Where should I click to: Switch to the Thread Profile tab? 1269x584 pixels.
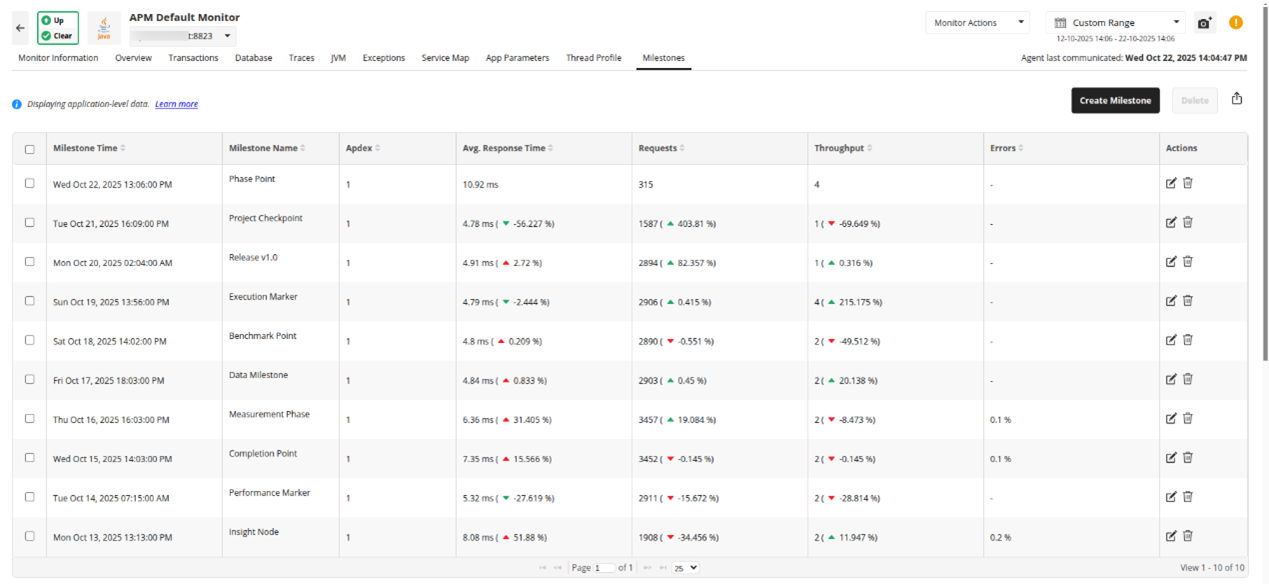point(593,58)
